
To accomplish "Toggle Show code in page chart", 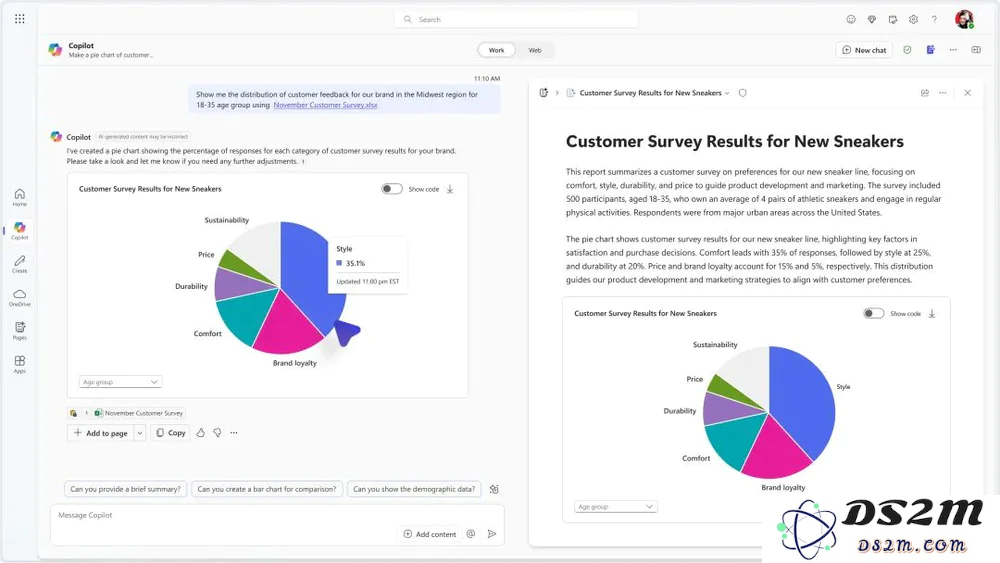I will [x=874, y=314].
